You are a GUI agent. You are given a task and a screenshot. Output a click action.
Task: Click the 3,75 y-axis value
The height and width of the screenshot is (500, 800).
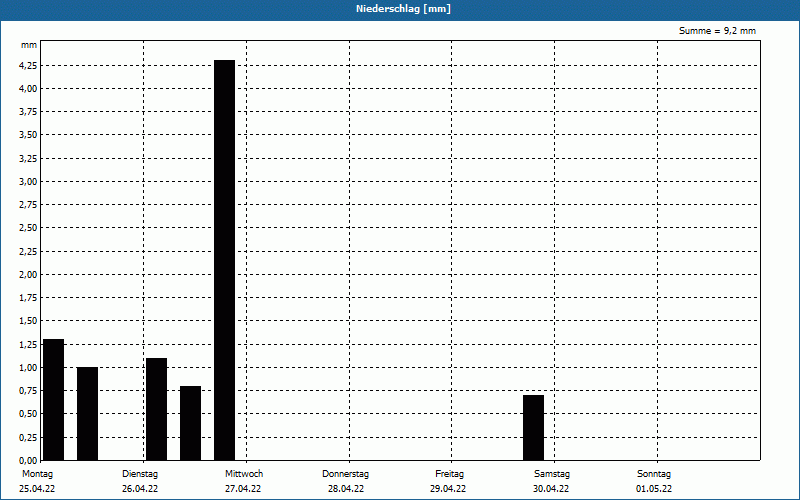click(28, 112)
